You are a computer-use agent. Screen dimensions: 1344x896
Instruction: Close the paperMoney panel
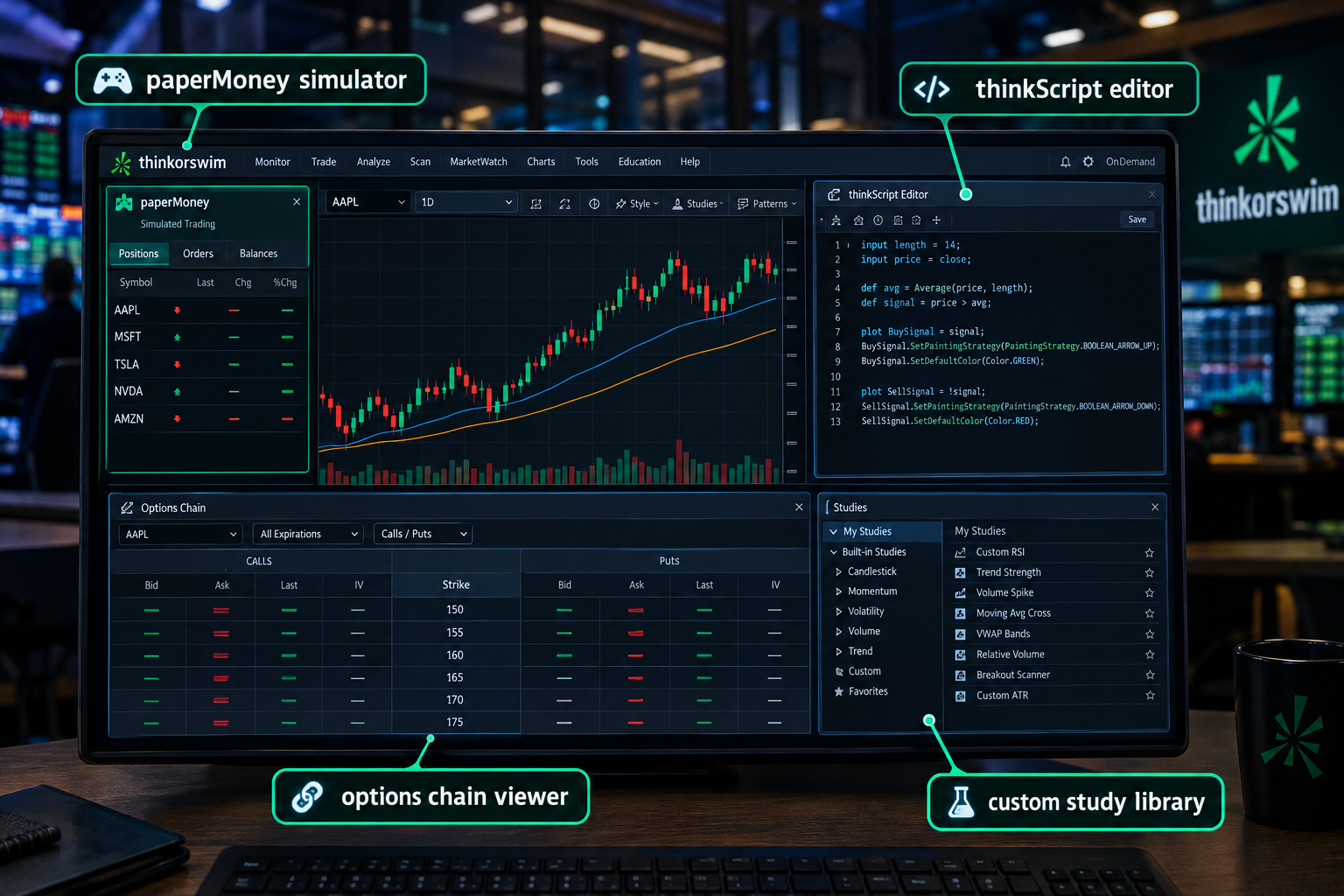[297, 202]
